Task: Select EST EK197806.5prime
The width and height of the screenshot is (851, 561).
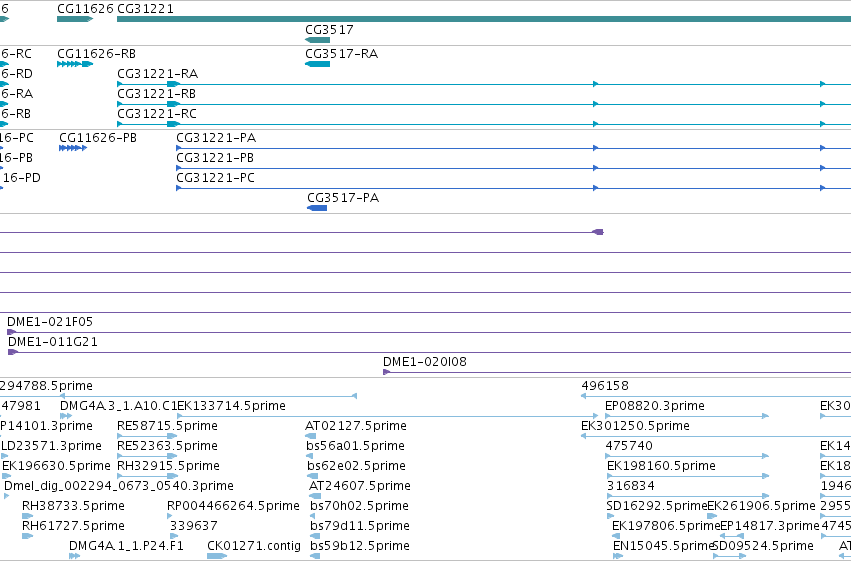Action: (x=666, y=526)
